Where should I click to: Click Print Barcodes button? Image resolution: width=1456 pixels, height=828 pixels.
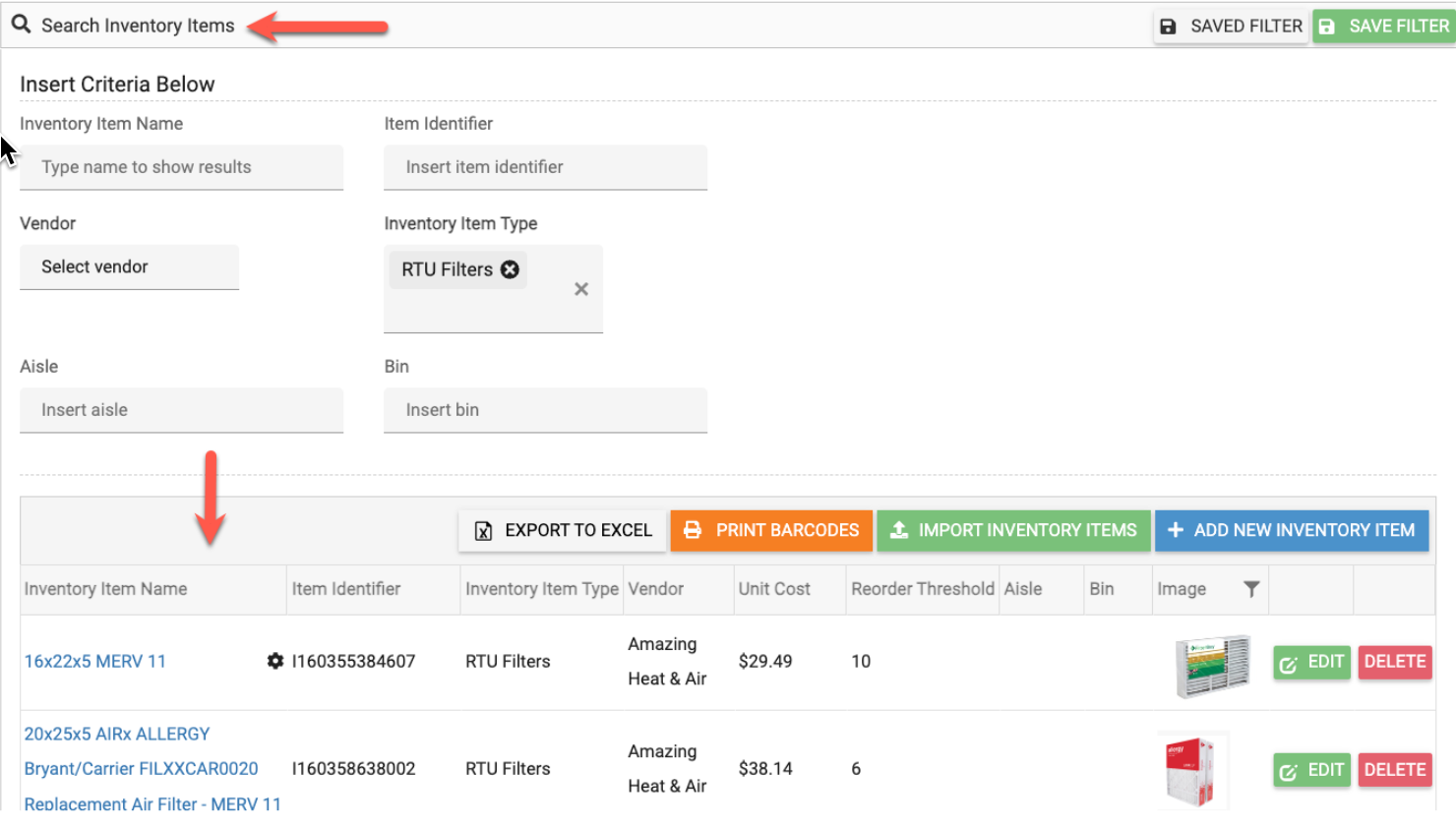(x=771, y=530)
